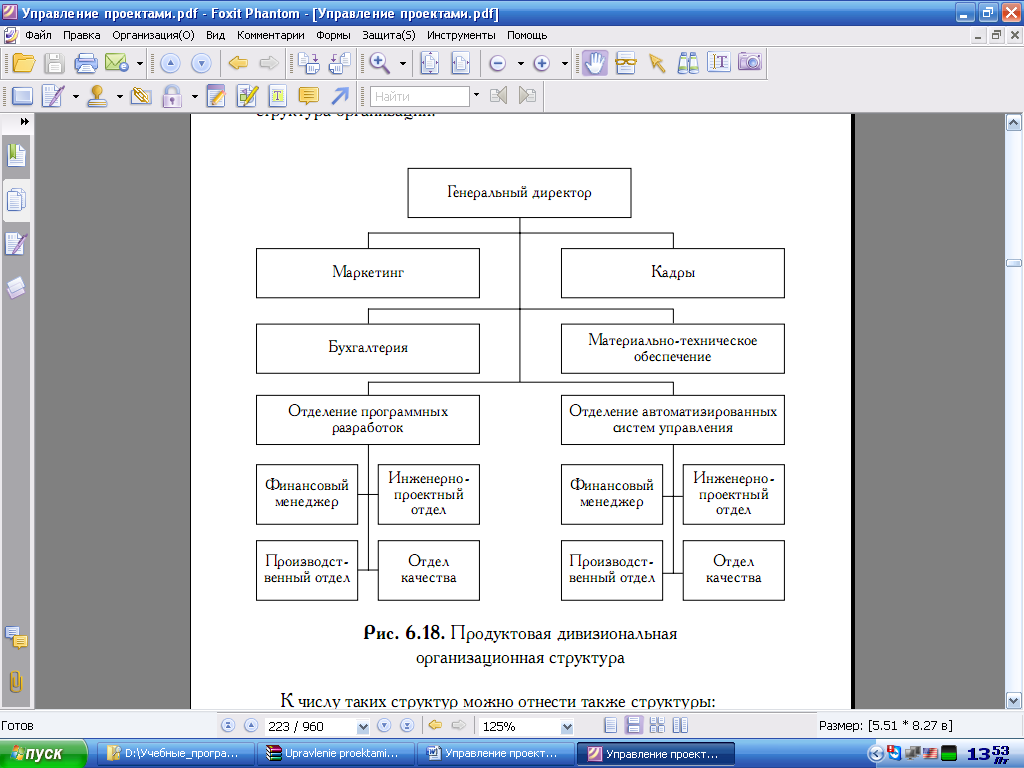This screenshot has height=768, width=1024.
Task: Switch to D:\Учебные_програ... taskbar window
Action: click(174, 754)
